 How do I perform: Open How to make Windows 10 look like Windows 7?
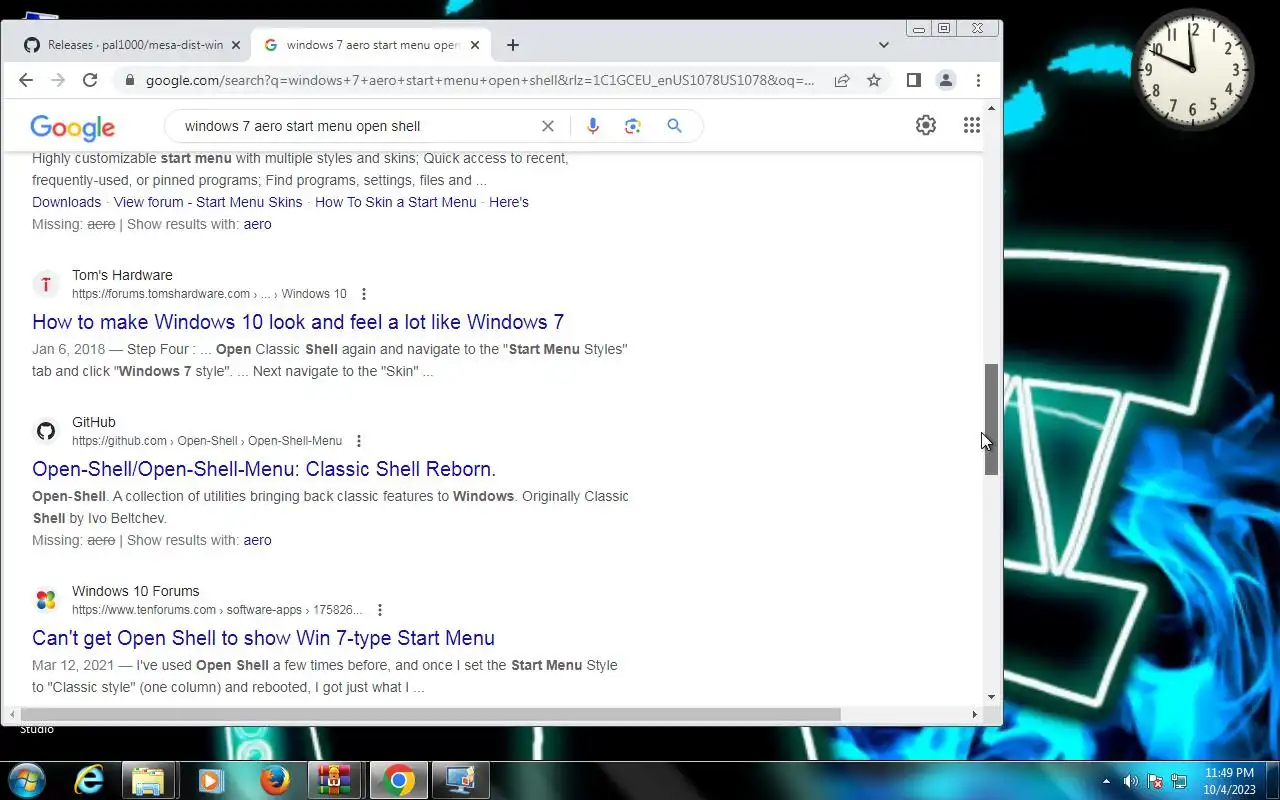tap(298, 322)
